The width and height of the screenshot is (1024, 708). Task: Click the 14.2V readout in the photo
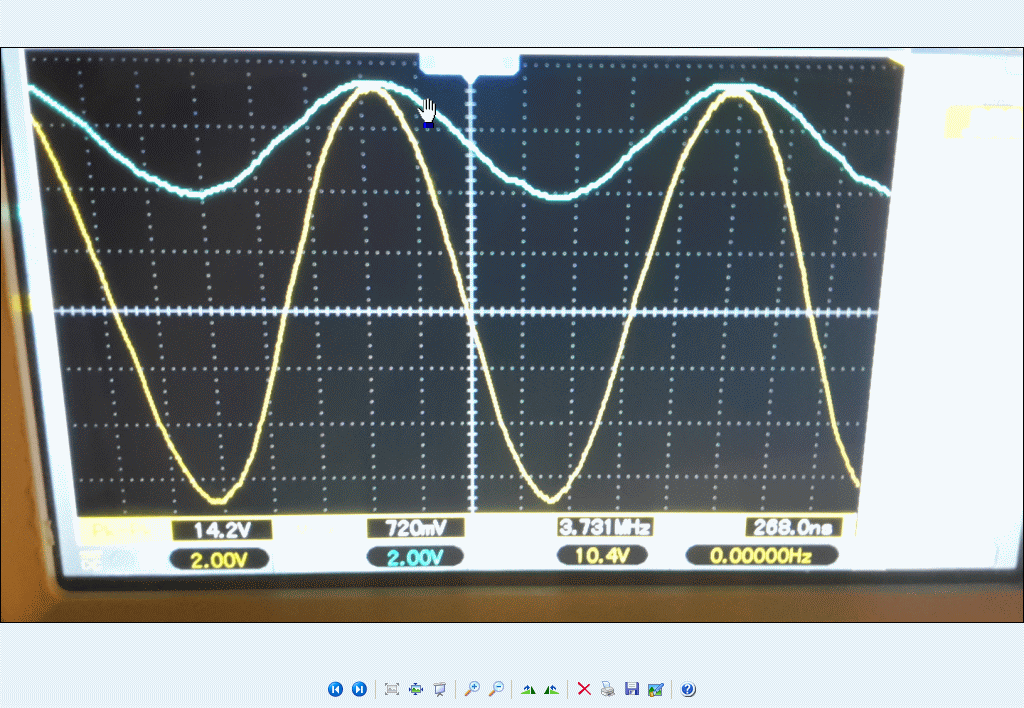pyautogui.click(x=222, y=529)
